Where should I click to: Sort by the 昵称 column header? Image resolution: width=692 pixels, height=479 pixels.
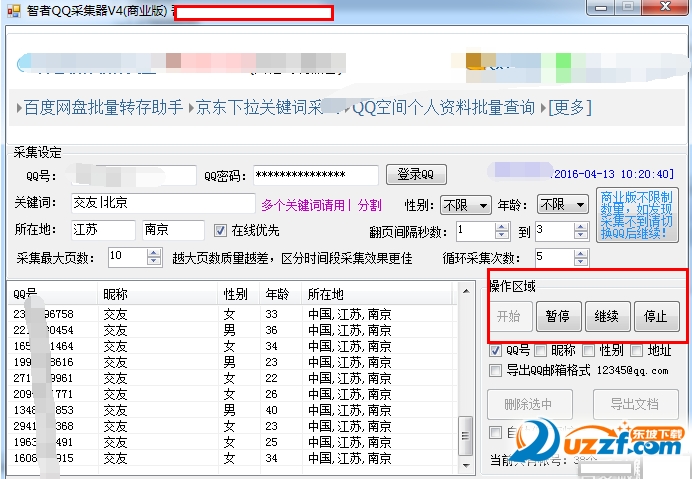coord(158,294)
